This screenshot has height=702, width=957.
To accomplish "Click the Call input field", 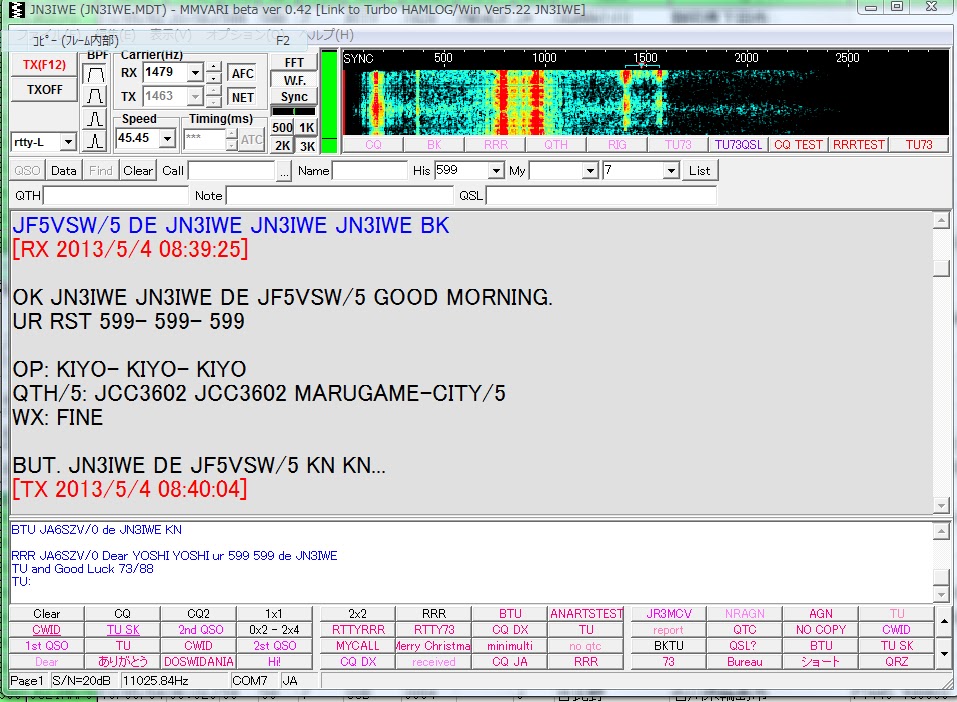I will [x=231, y=171].
